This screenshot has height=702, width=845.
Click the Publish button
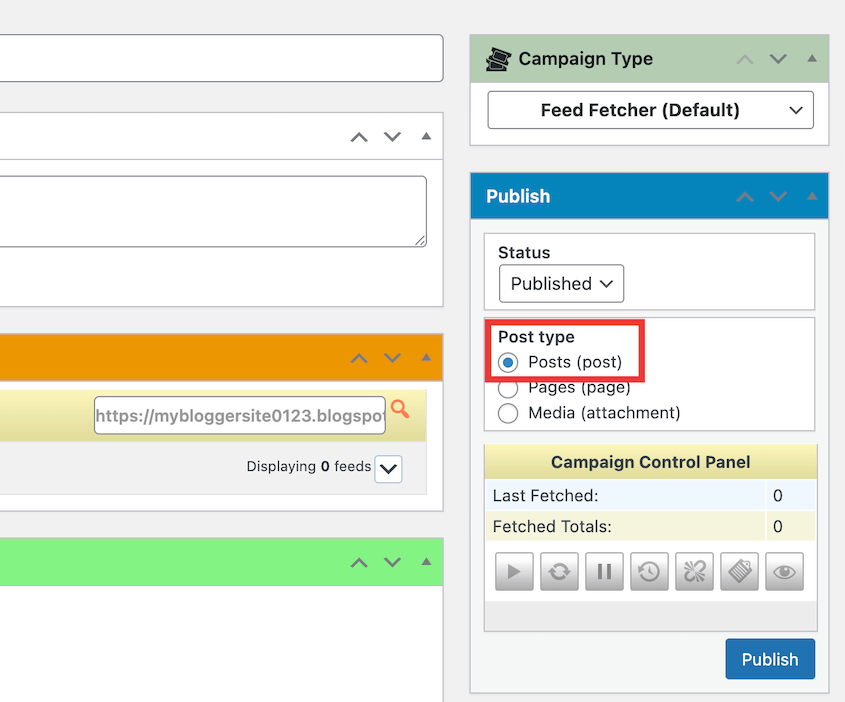click(x=770, y=659)
